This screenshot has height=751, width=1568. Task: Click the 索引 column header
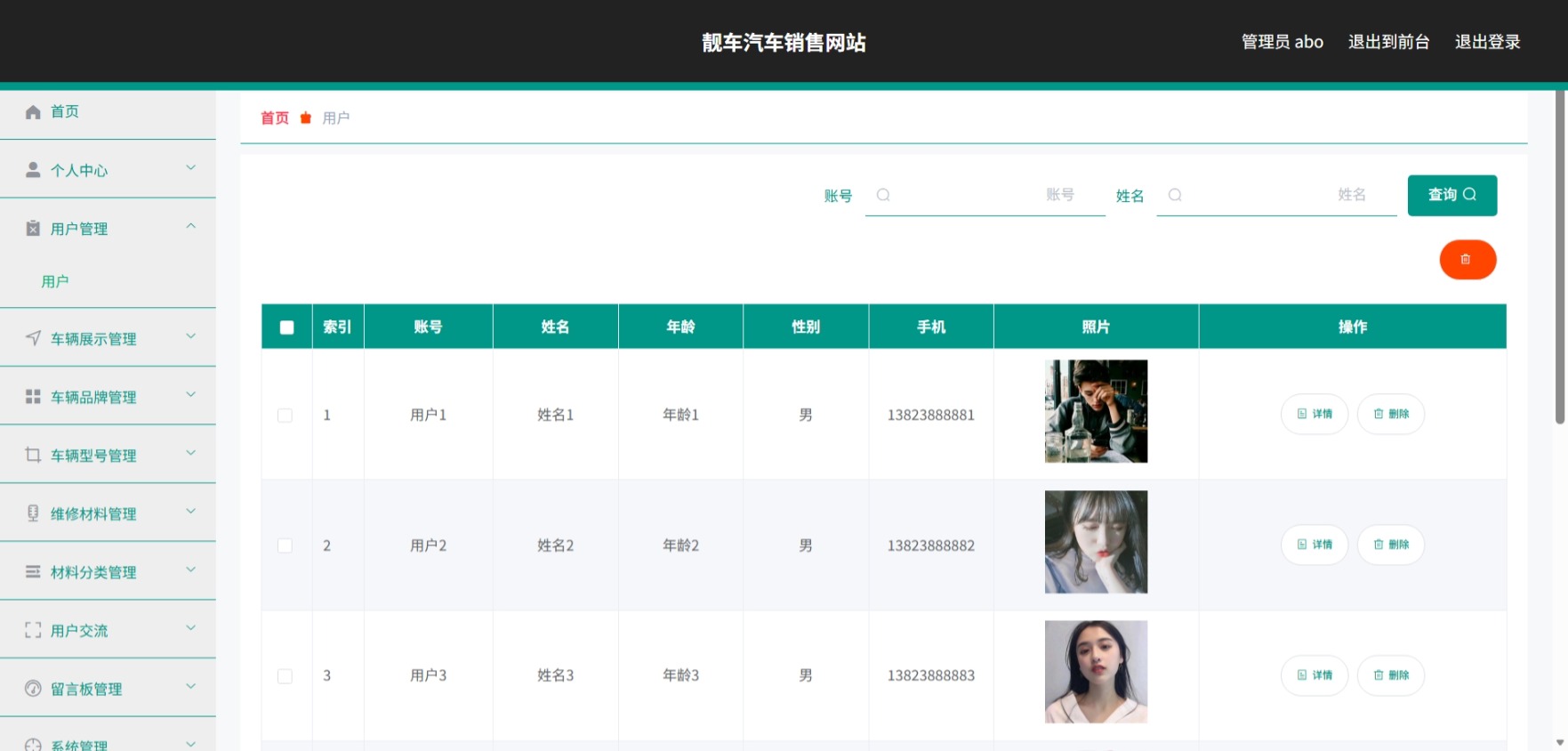pyautogui.click(x=337, y=327)
